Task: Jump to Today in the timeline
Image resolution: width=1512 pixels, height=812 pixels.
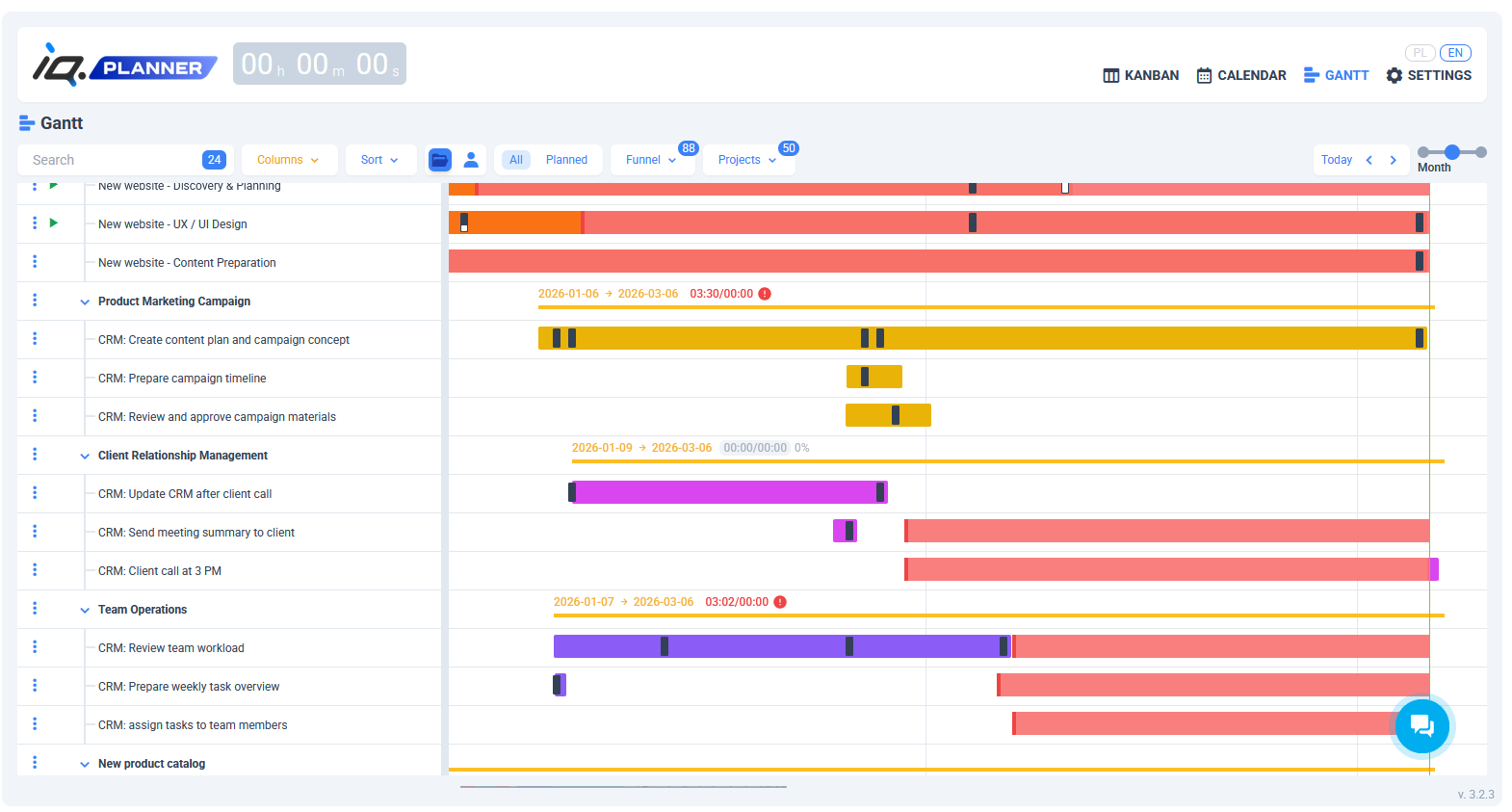Action: click(x=1336, y=160)
